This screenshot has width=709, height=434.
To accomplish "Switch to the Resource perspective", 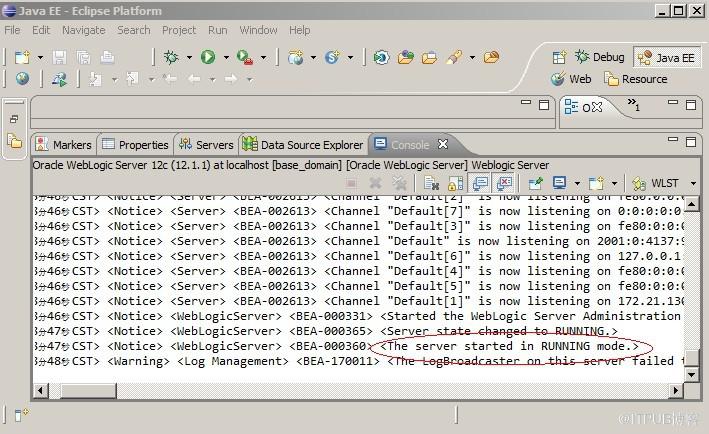I will [x=636, y=79].
